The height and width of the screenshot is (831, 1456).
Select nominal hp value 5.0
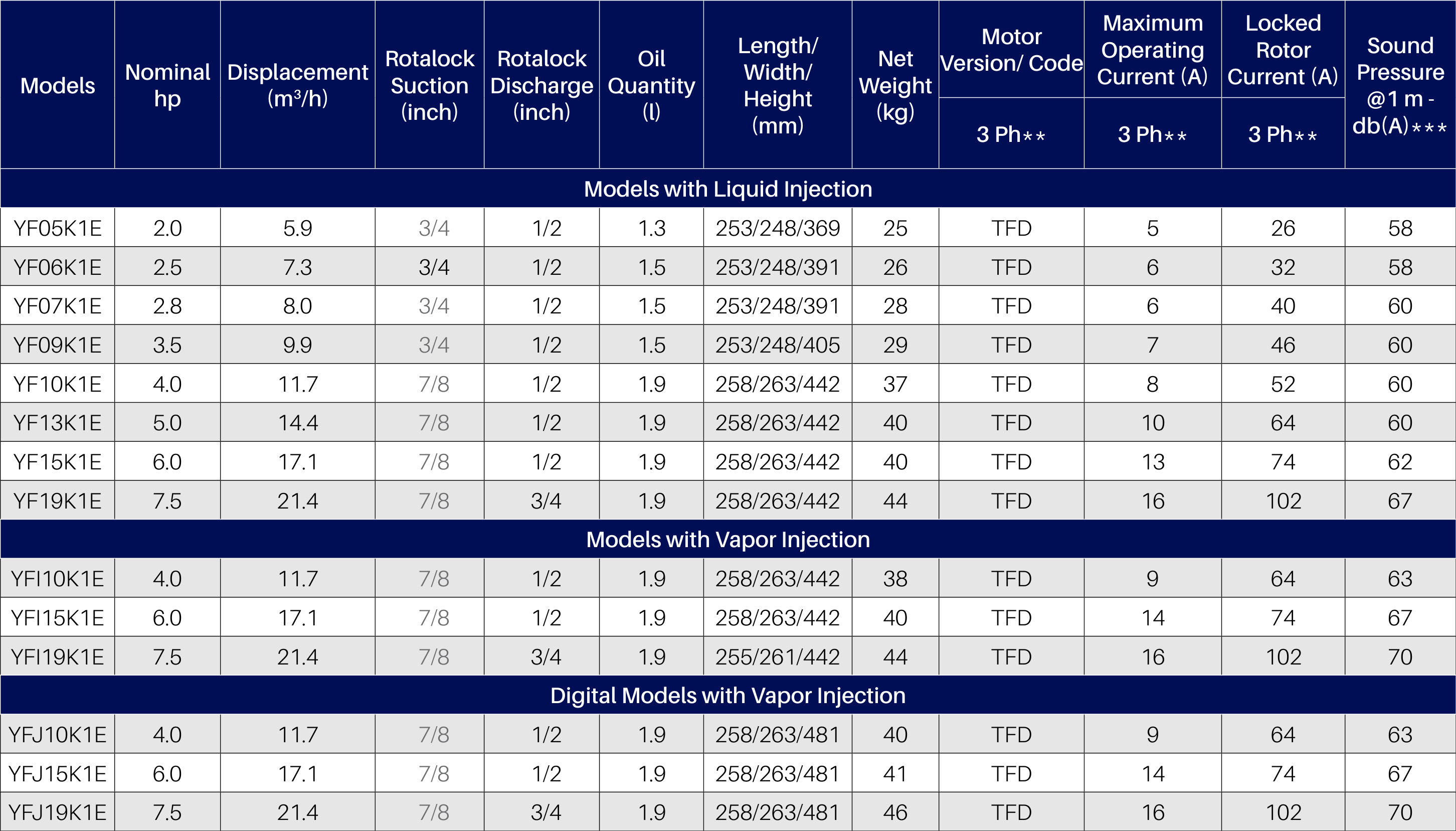tap(167, 423)
